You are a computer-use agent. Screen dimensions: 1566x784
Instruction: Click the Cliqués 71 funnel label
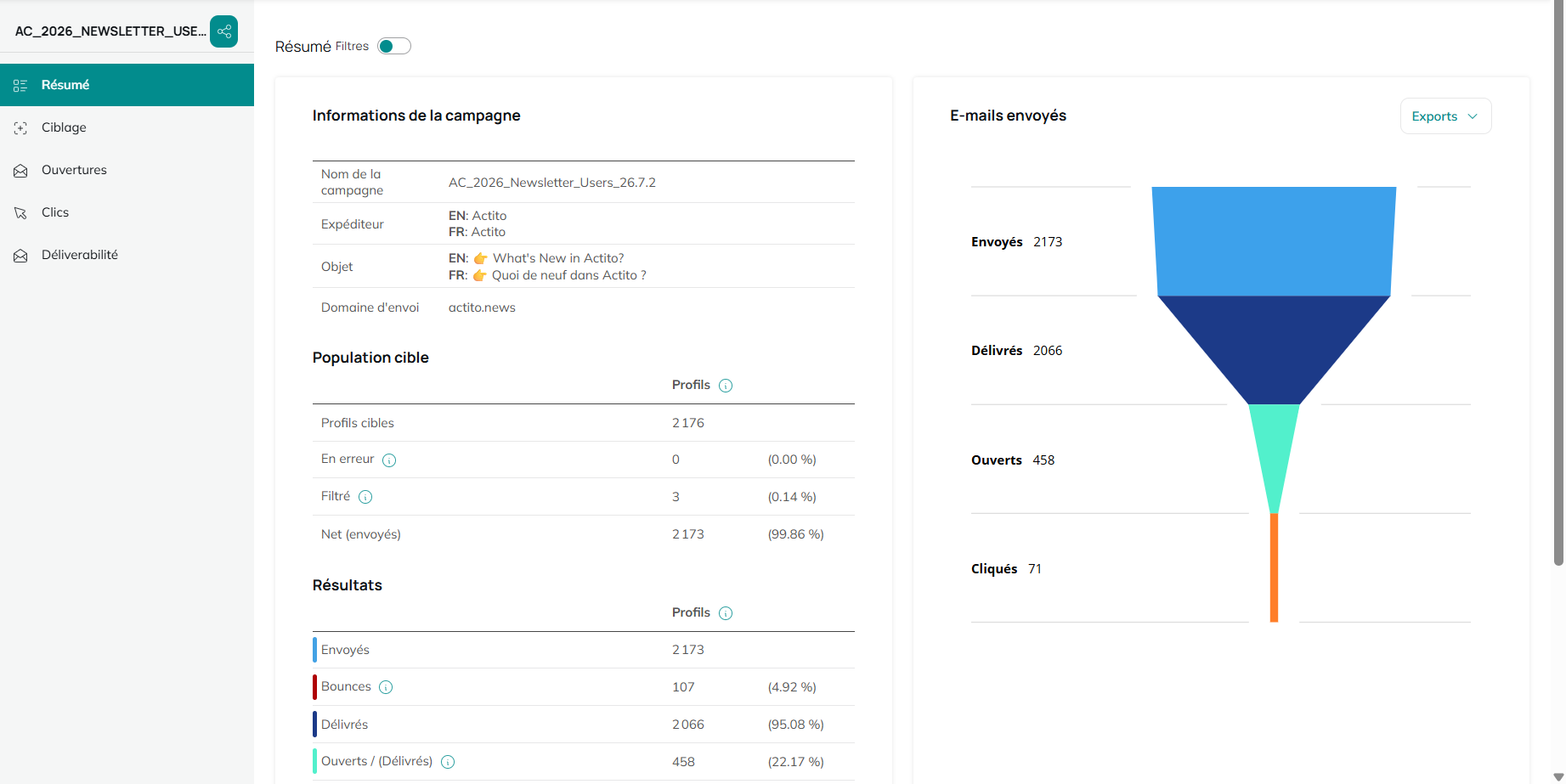point(1006,569)
